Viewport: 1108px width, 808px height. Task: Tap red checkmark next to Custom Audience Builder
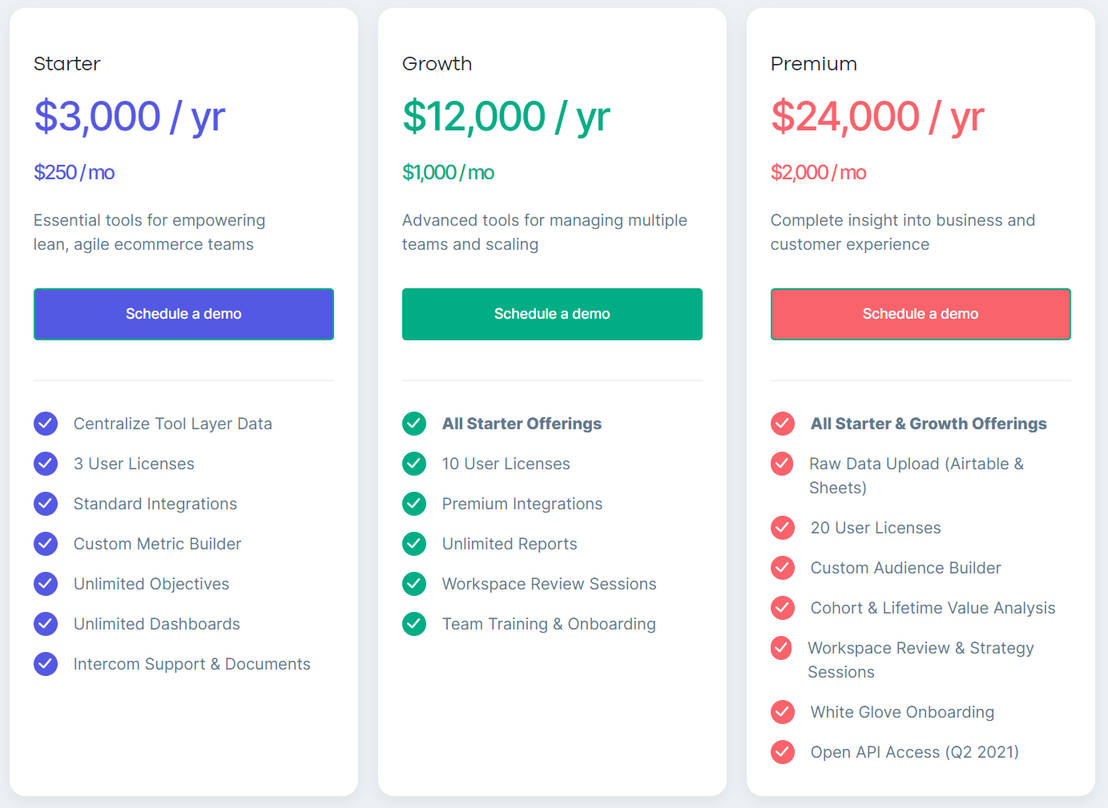(x=782, y=568)
